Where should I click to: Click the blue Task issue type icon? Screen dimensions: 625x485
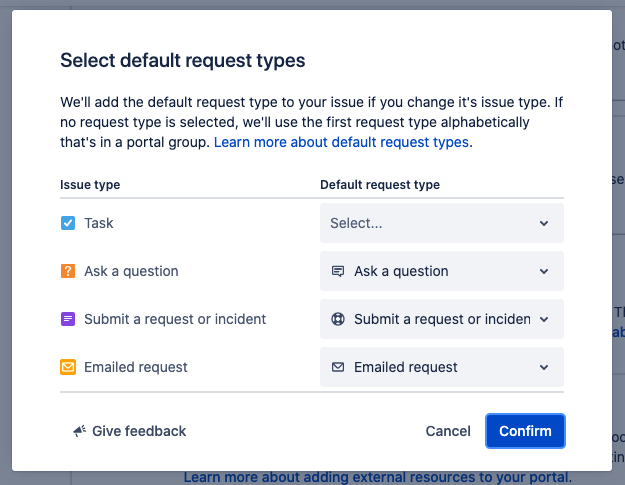[68, 223]
